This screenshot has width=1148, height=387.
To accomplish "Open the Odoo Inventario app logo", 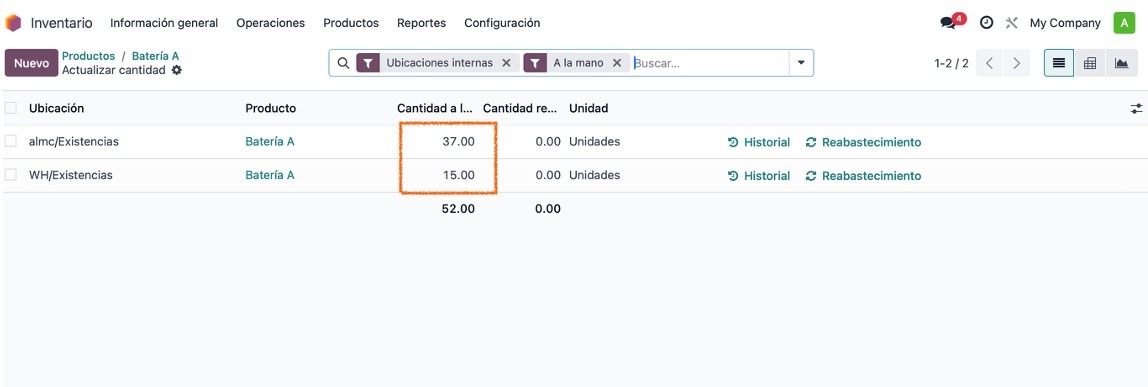I will click(13, 23).
